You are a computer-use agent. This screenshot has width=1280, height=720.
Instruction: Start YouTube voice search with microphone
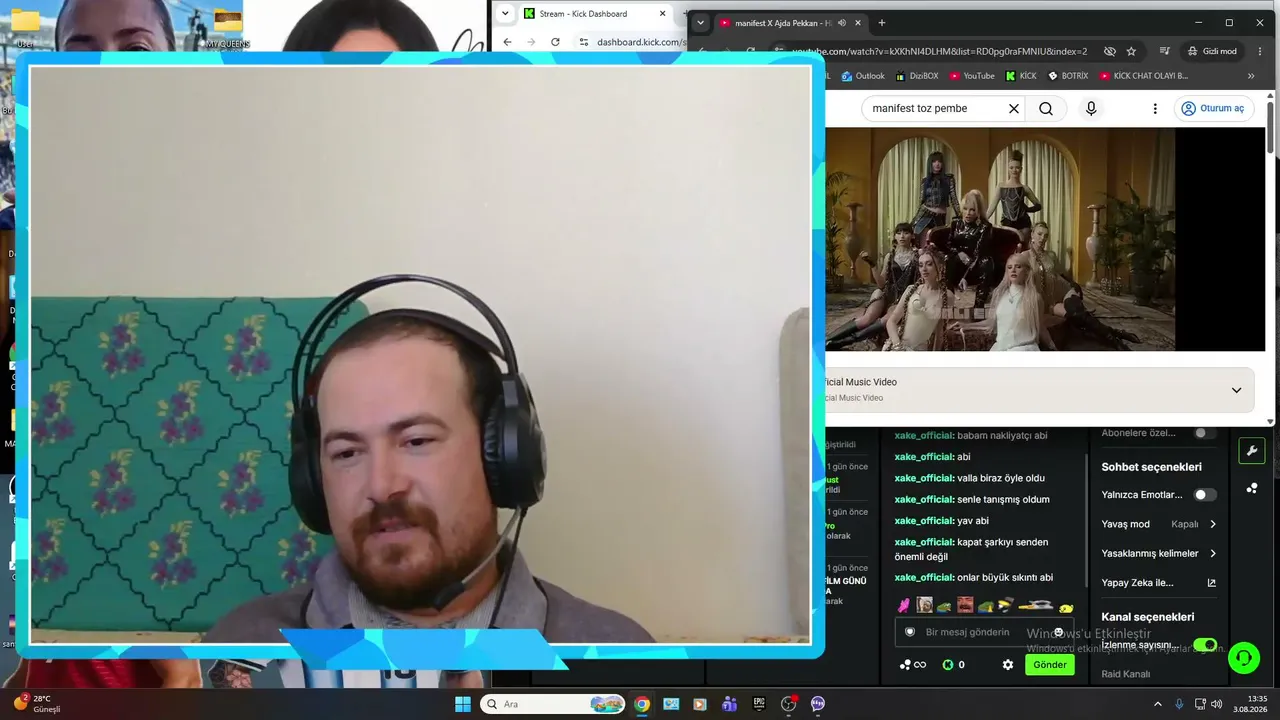[x=1091, y=108]
